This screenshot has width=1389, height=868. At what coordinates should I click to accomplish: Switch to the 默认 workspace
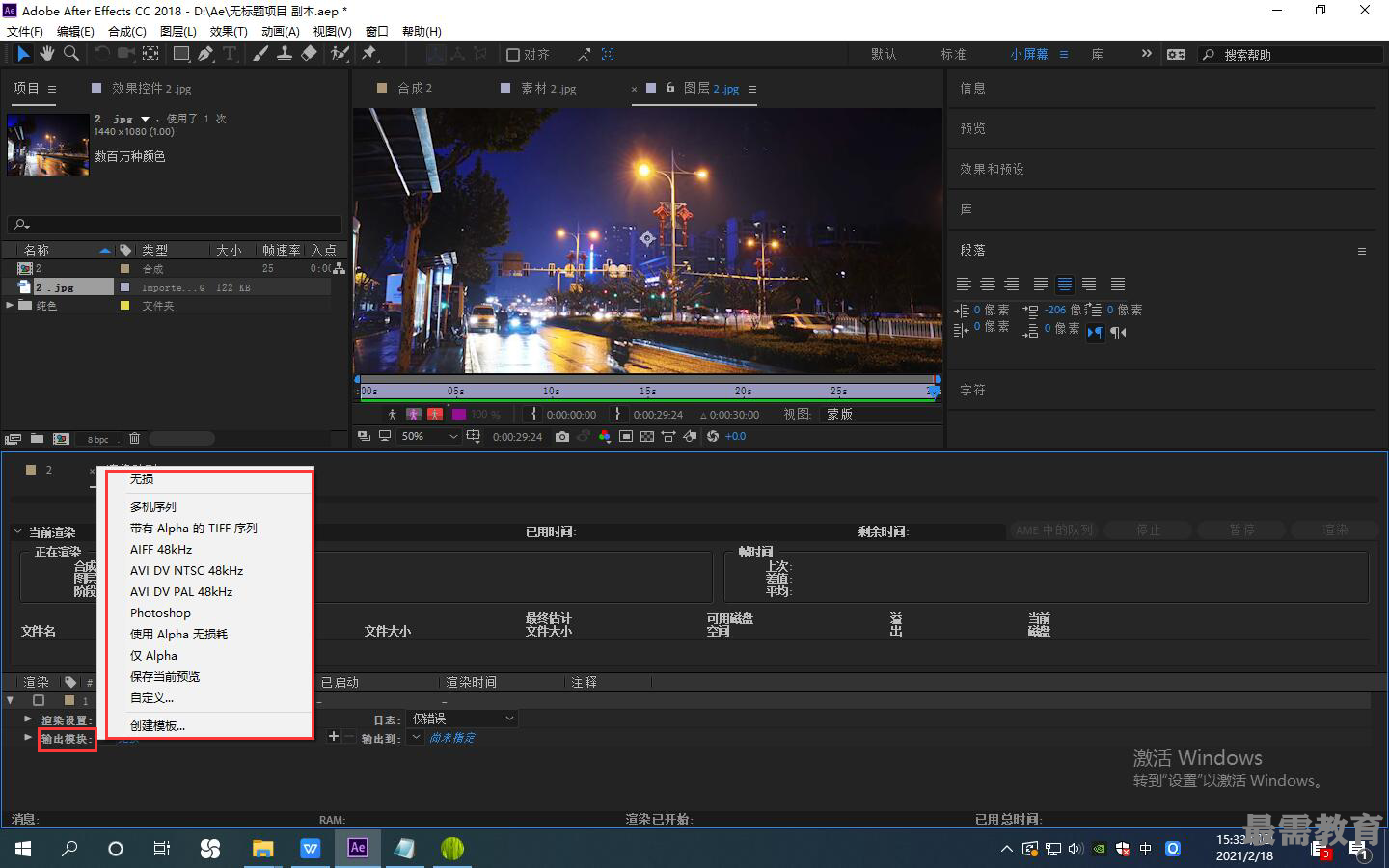coord(884,55)
